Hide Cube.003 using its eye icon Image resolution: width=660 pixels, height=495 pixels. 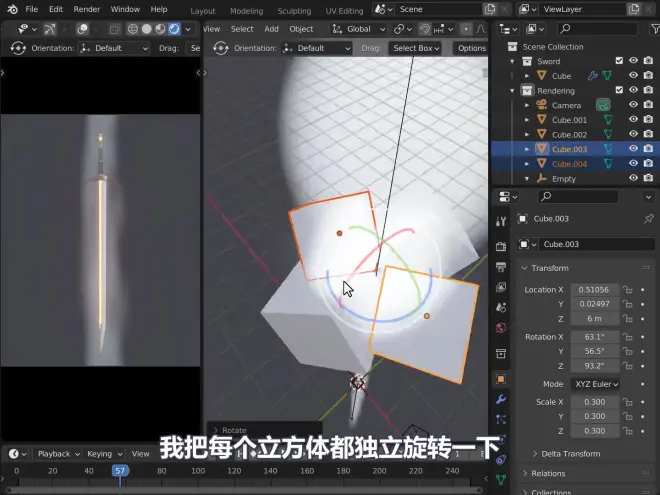(x=633, y=149)
